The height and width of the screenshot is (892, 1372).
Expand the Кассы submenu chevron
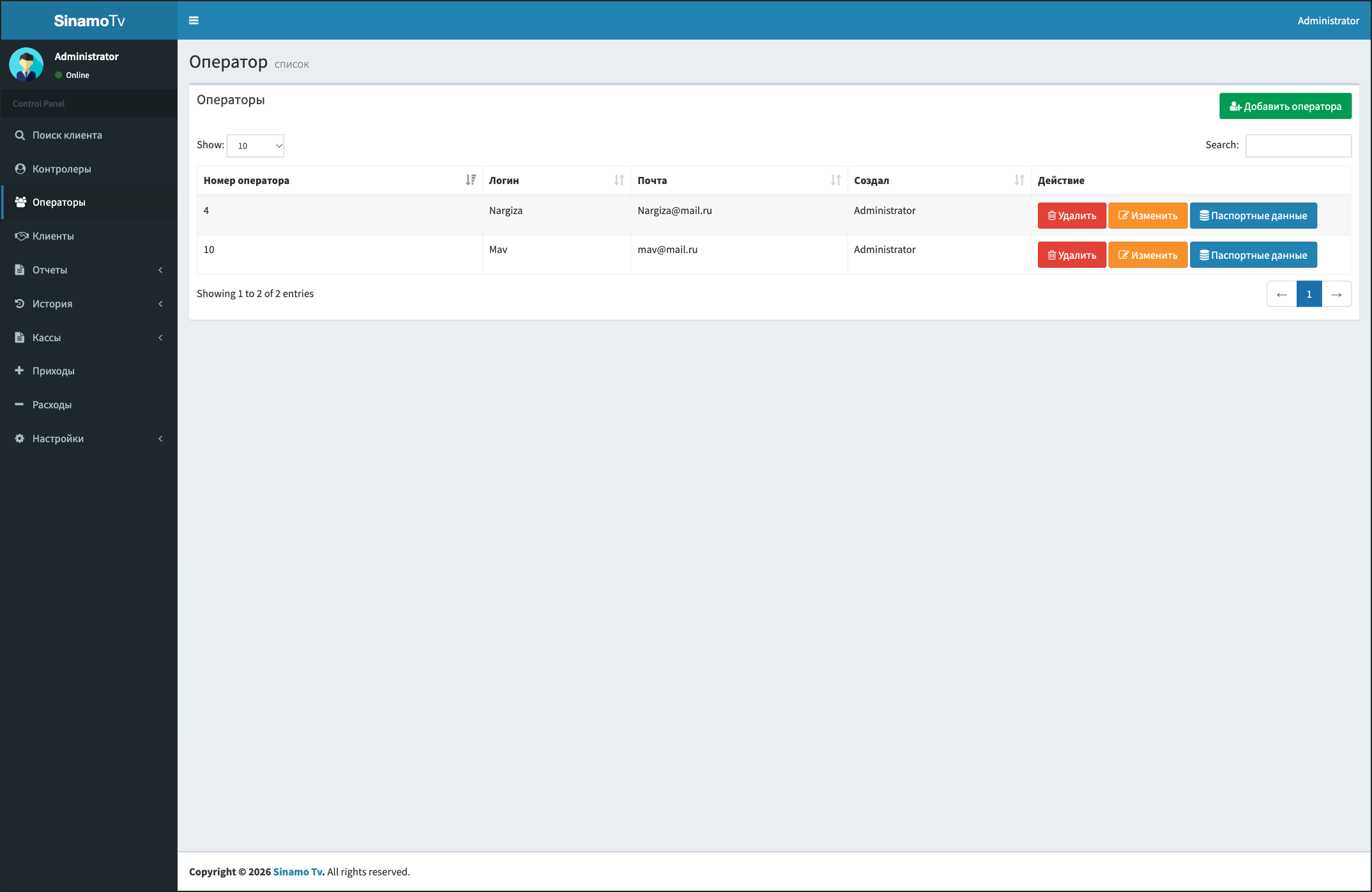tap(160, 337)
